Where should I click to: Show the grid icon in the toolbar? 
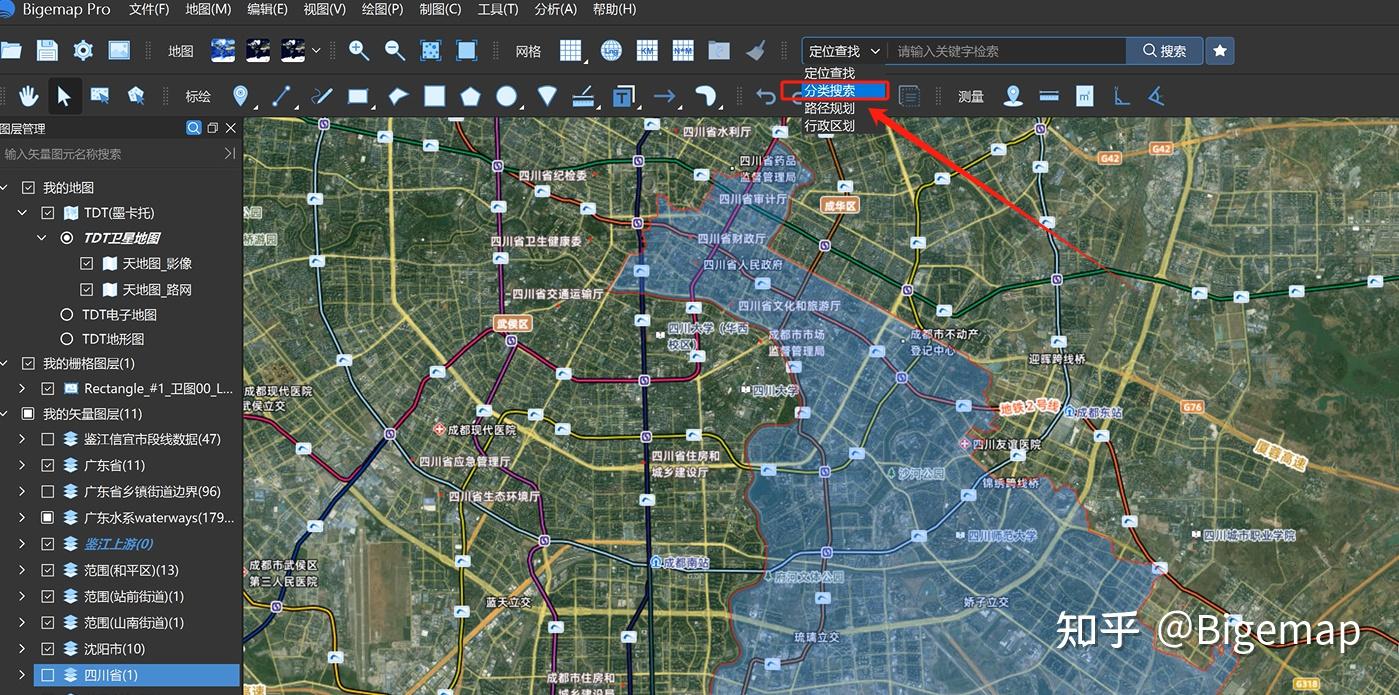571,50
